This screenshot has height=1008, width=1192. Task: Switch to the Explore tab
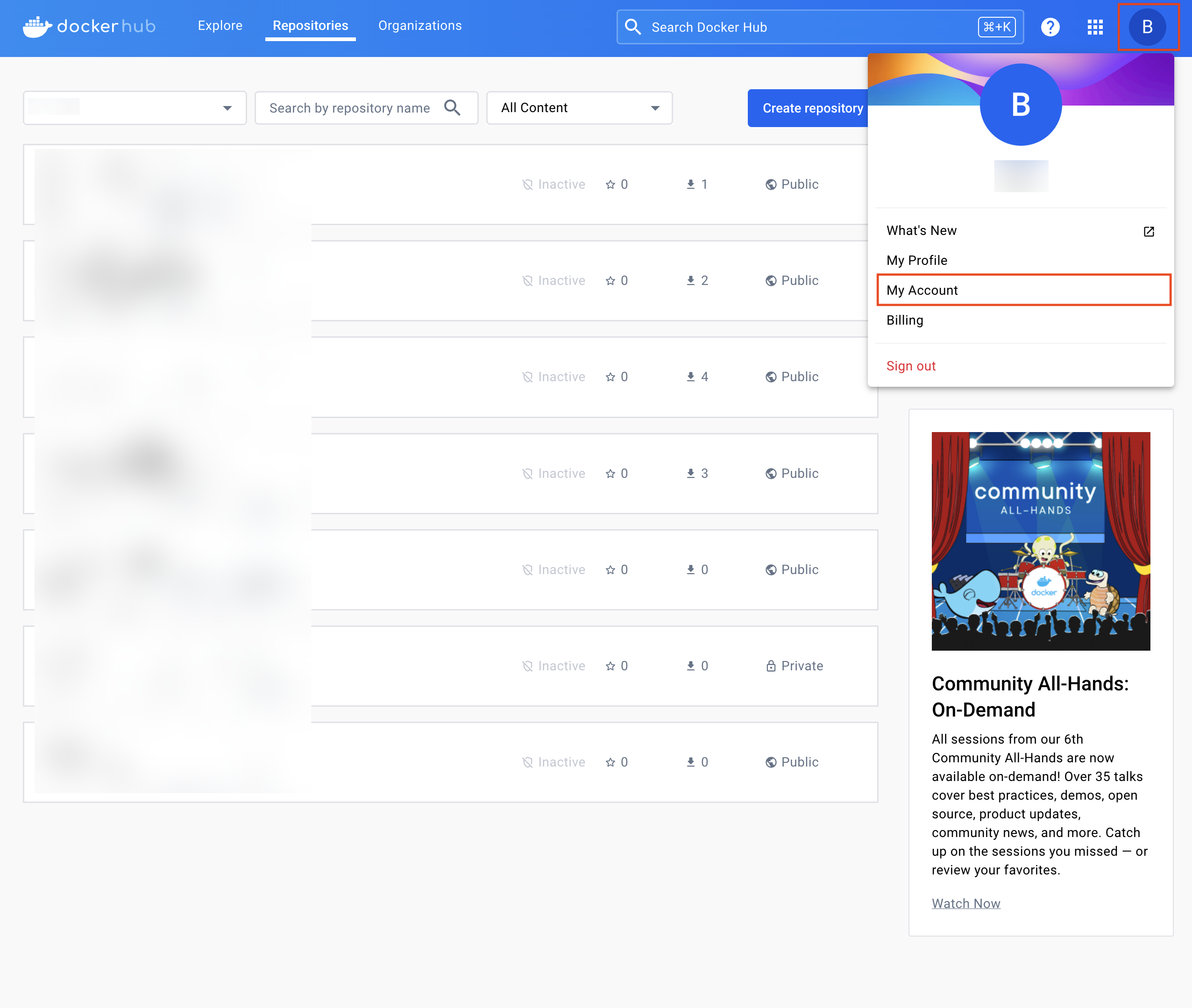(220, 26)
